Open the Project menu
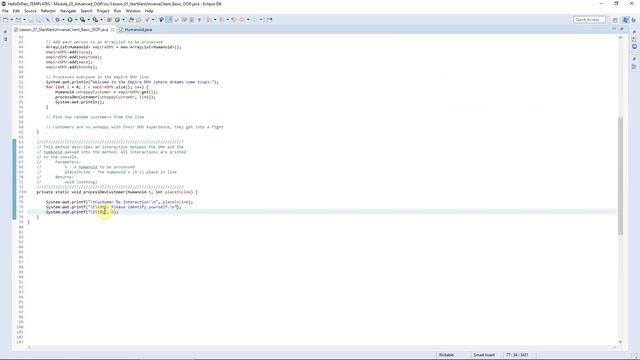 pos(103,11)
